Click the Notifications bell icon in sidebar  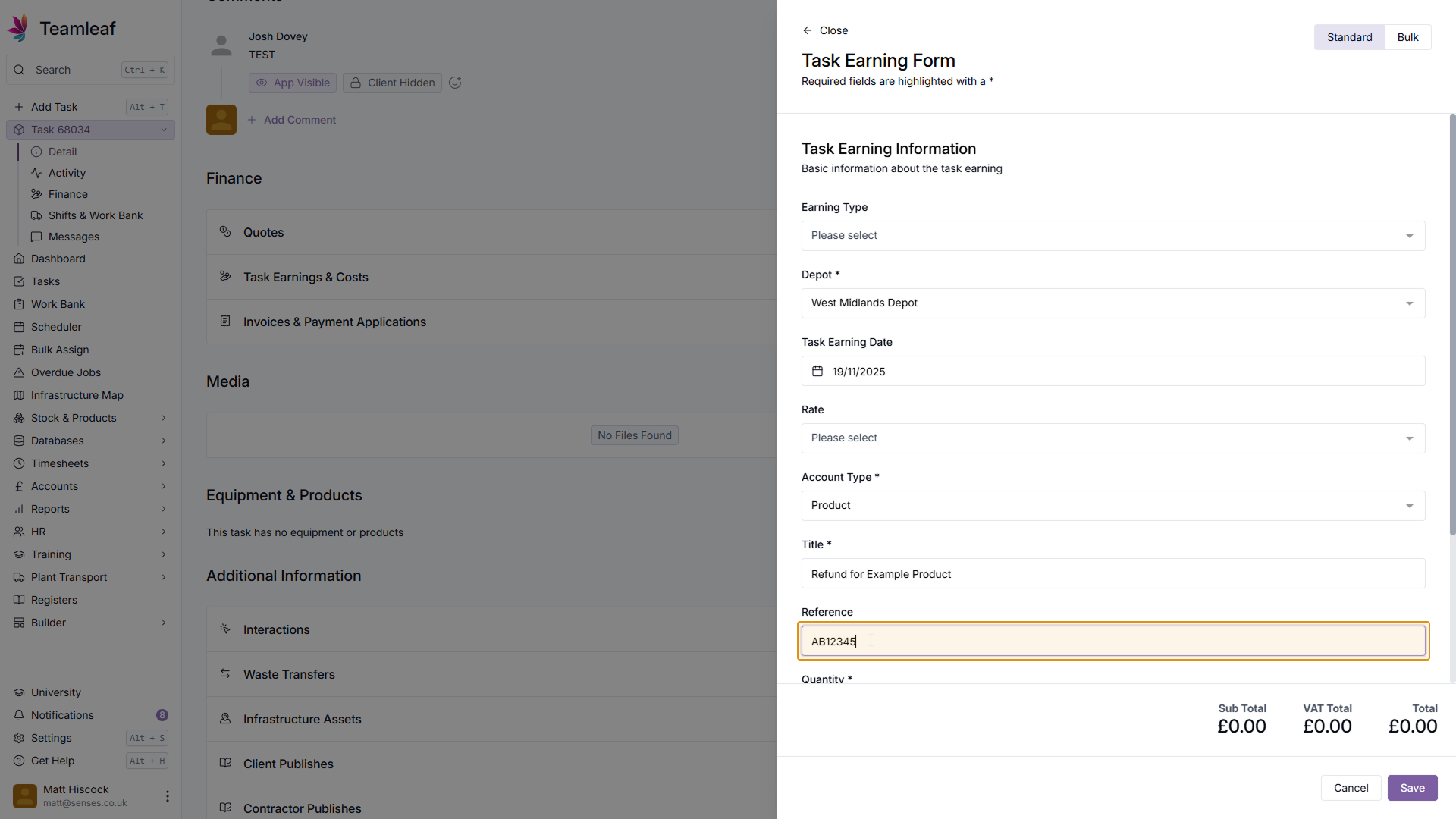[x=19, y=715]
